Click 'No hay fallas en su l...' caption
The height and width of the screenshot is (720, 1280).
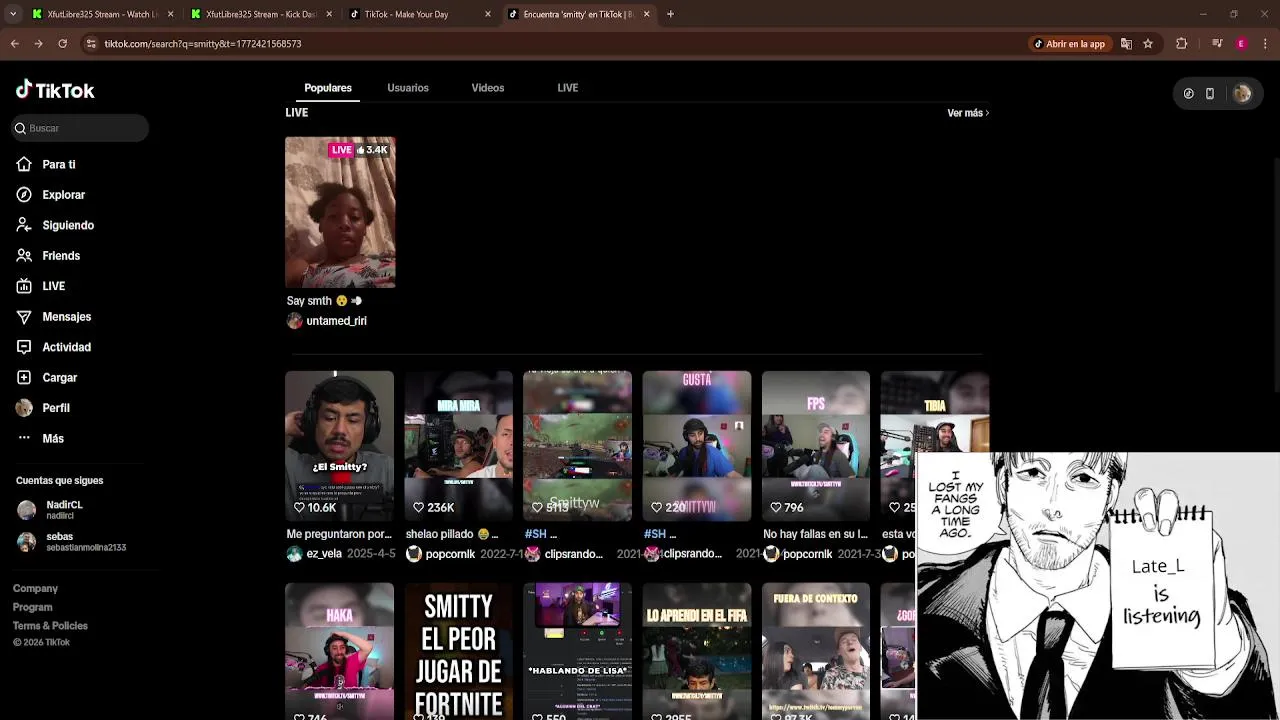816,534
